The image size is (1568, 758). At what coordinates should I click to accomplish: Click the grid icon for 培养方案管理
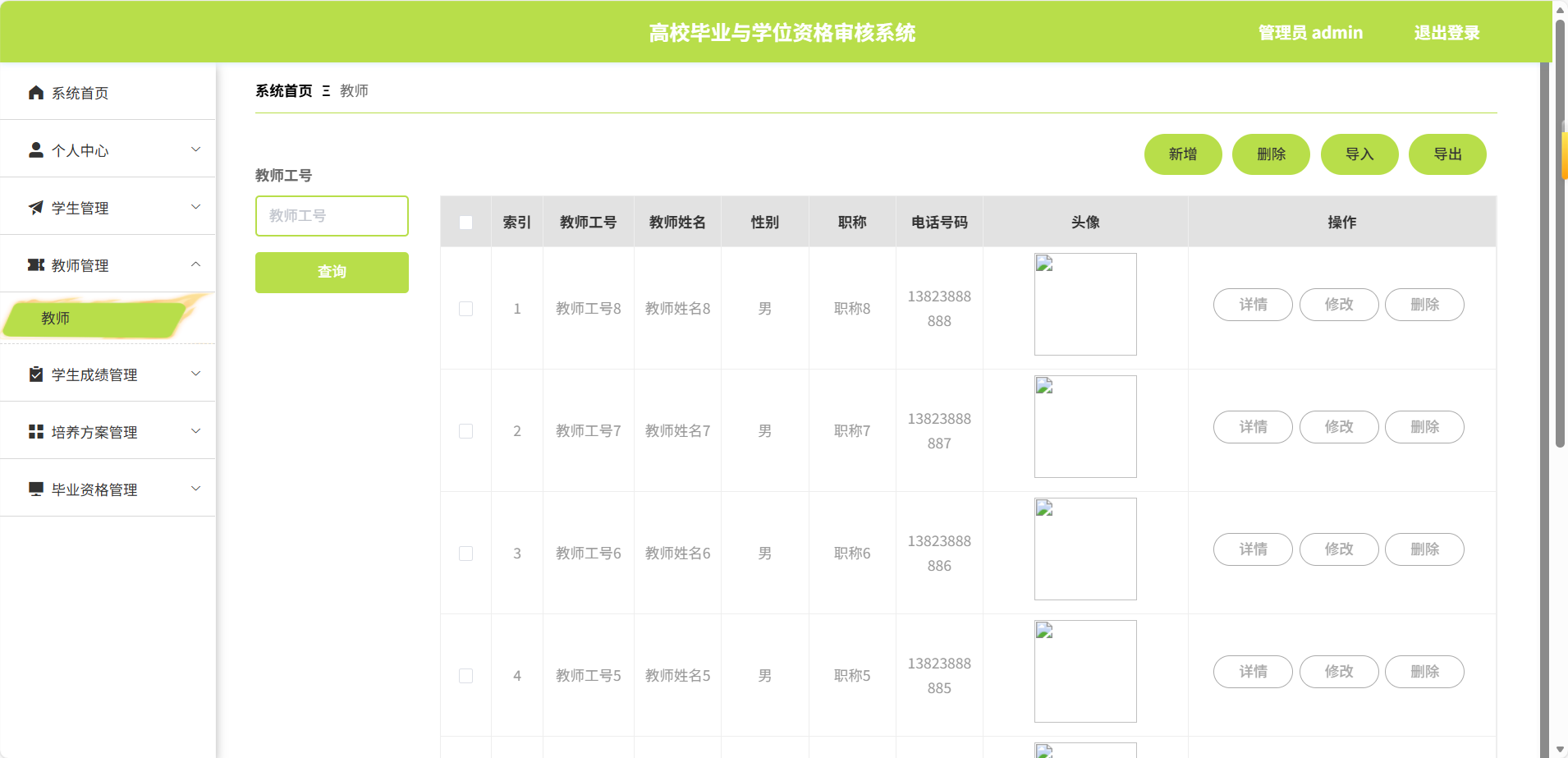coord(36,432)
